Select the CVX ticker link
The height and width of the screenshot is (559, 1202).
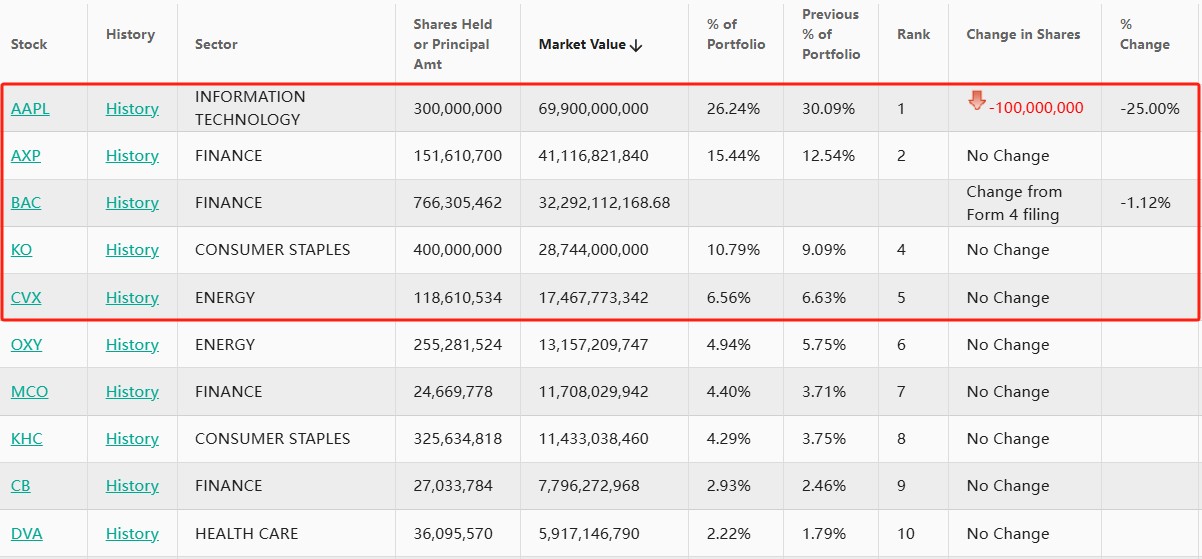coord(26,297)
